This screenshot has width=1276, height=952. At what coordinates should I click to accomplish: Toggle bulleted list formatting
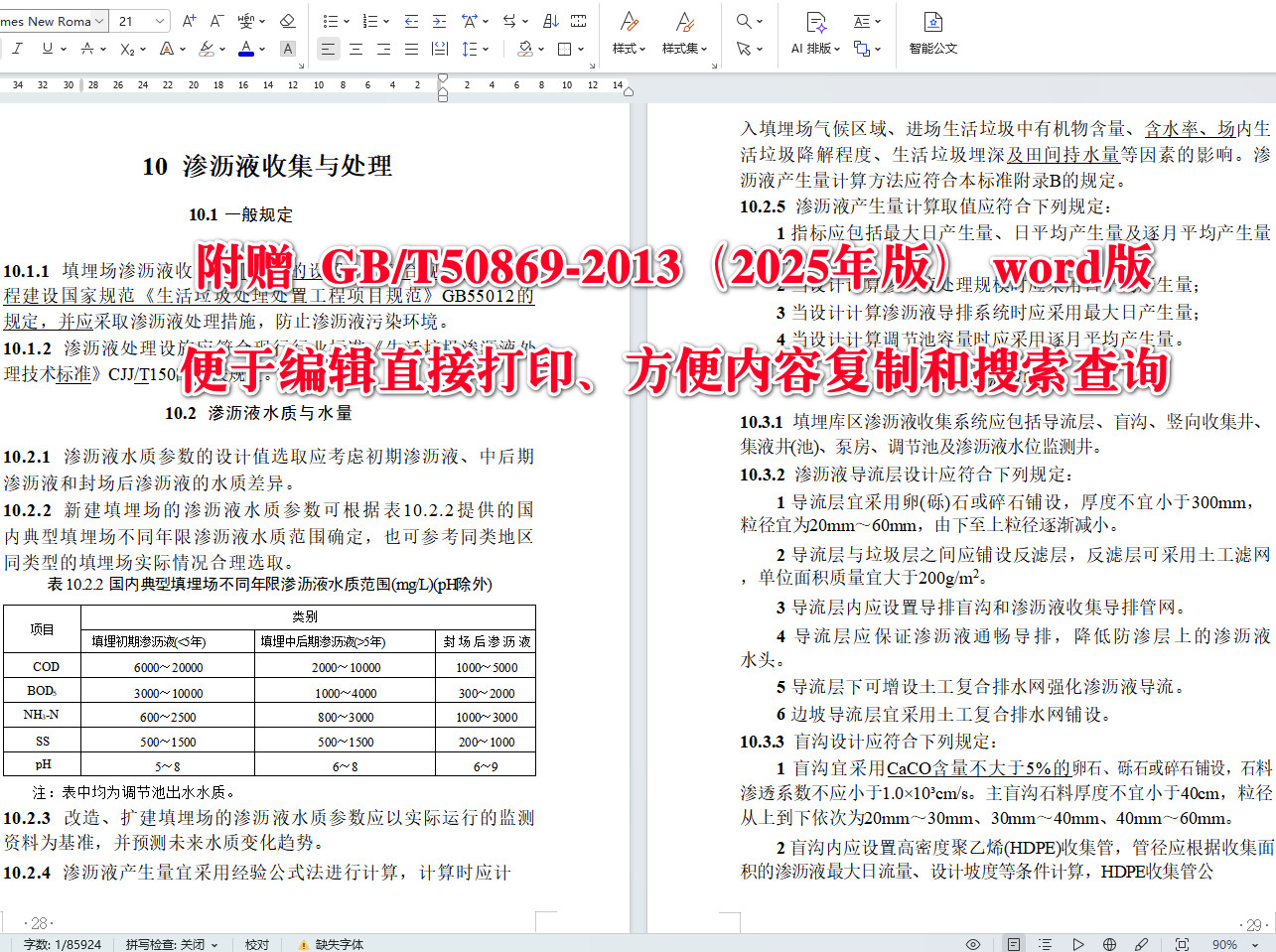(331, 21)
